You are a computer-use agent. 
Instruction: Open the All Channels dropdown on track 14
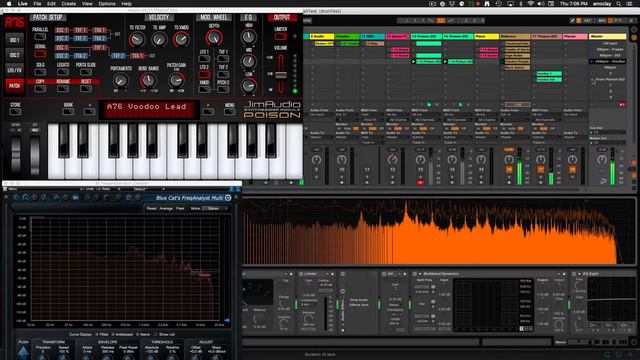coord(458,120)
